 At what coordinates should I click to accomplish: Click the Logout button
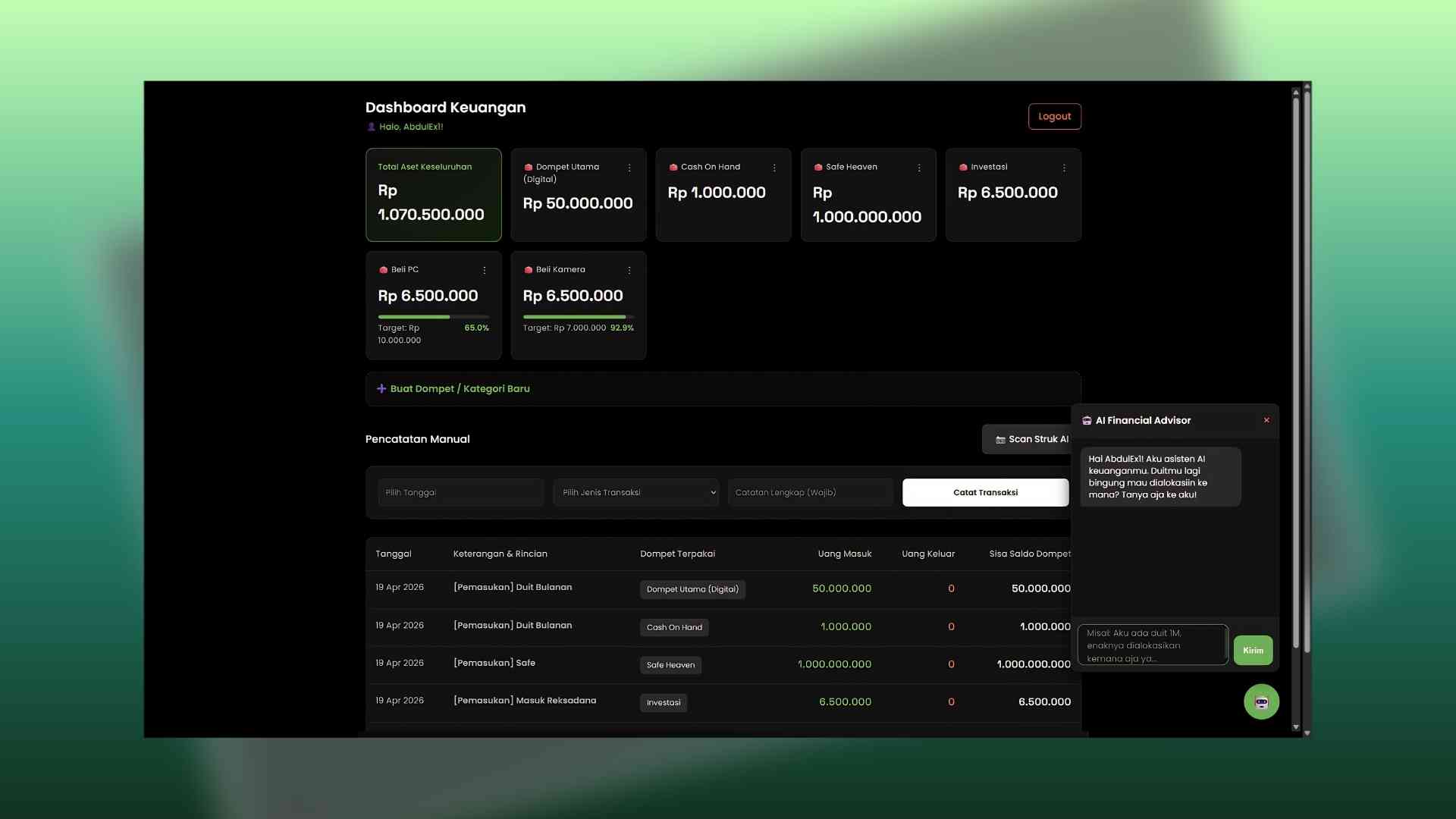(x=1054, y=116)
